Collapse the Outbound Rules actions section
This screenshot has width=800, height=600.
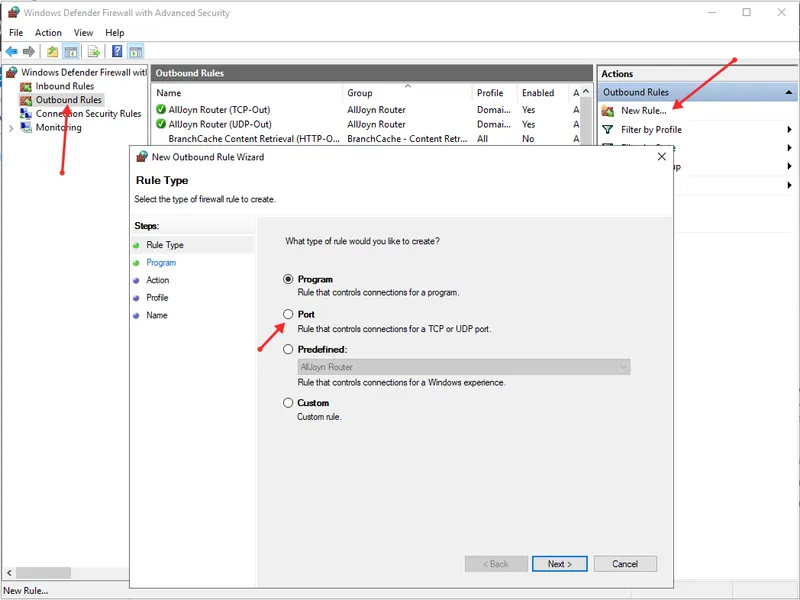tap(789, 92)
